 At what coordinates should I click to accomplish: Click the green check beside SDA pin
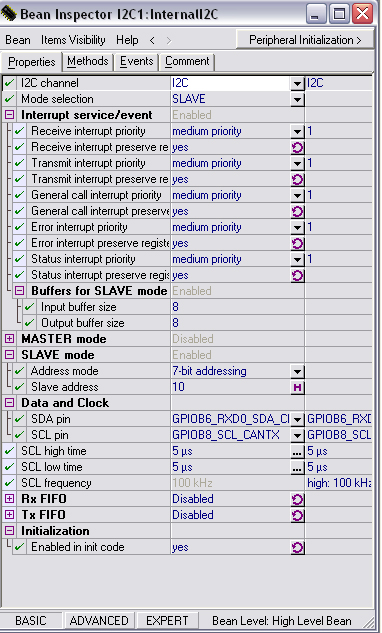click(19, 419)
